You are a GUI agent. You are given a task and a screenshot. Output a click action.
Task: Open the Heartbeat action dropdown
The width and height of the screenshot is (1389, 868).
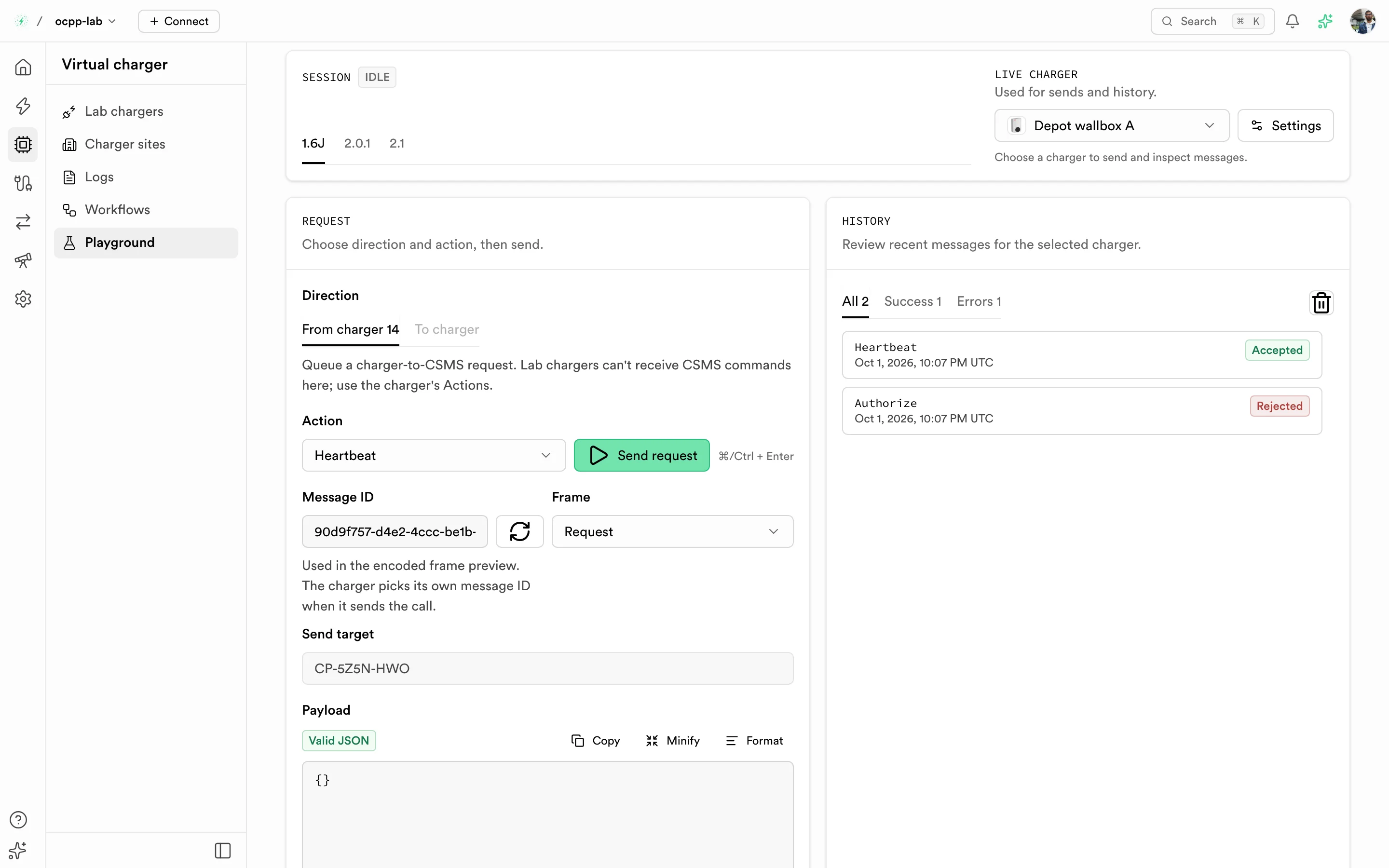tap(434, 455)
